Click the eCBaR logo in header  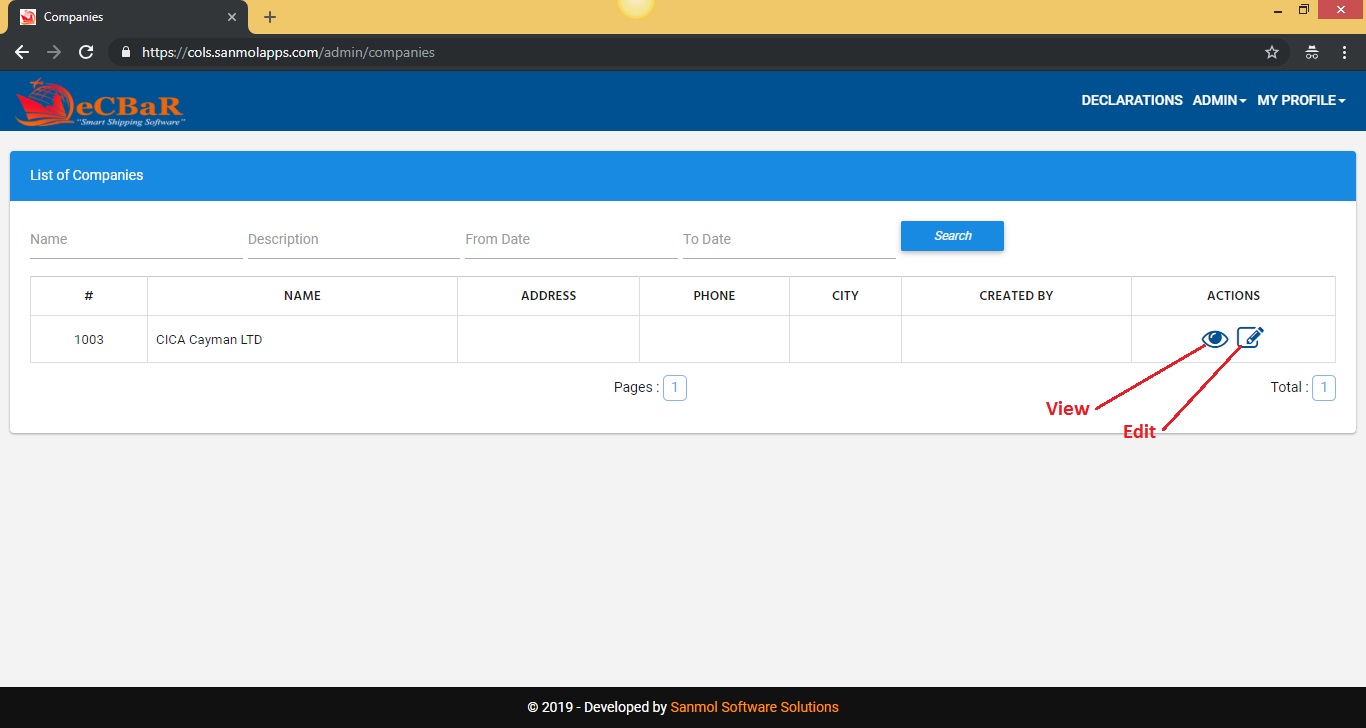pos(99,102)
